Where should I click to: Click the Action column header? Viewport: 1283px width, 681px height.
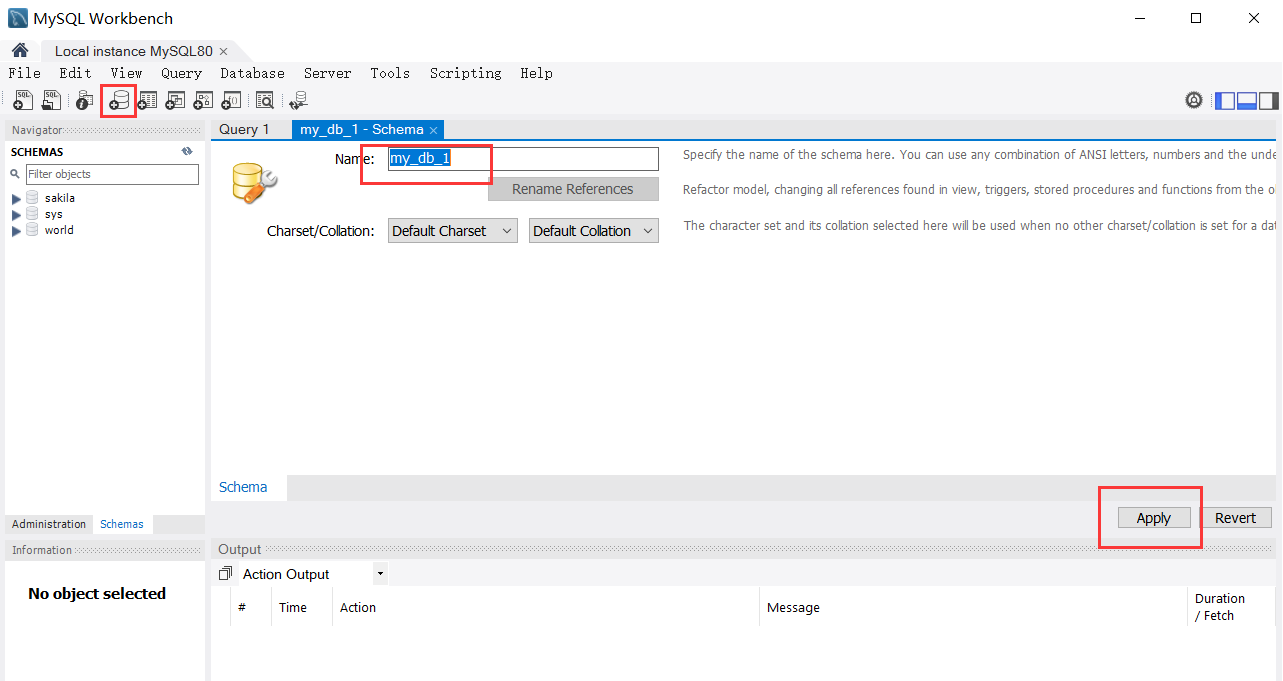click(546, 607)
